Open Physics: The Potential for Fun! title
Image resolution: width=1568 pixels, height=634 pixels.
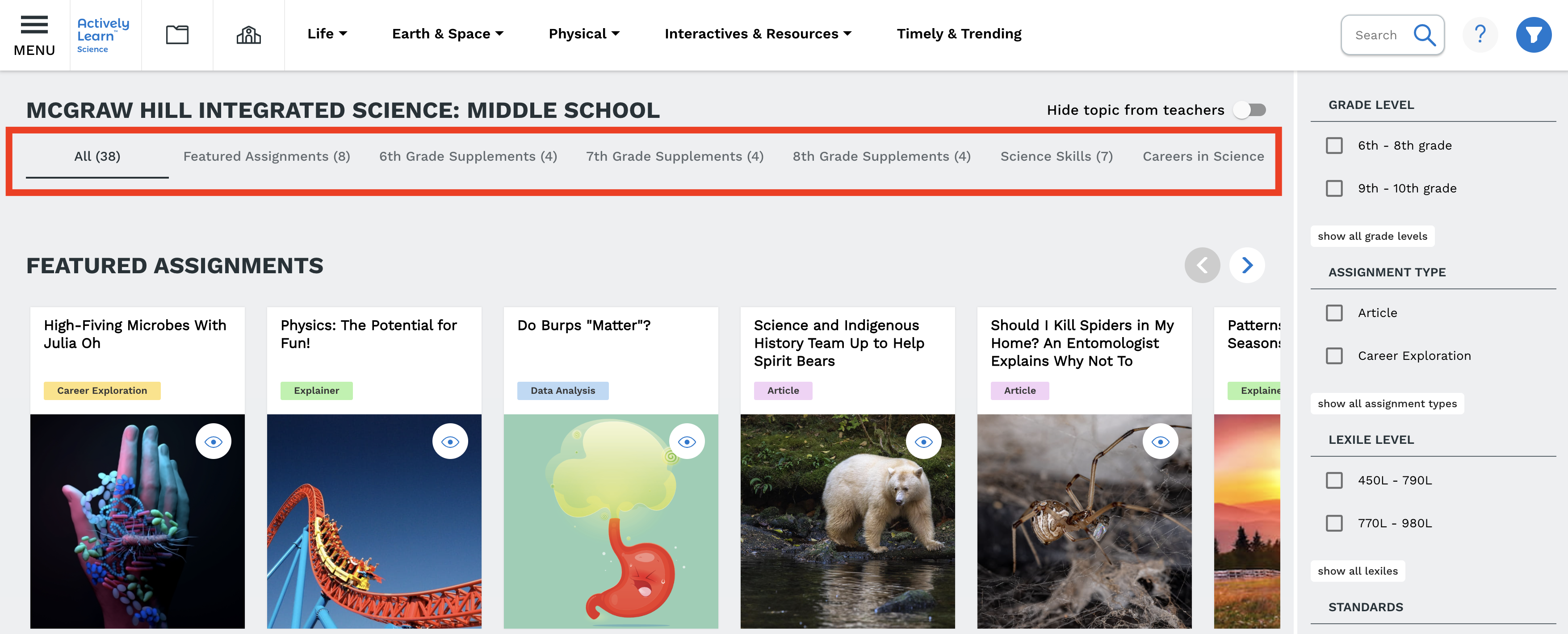[x=369, y=334]
